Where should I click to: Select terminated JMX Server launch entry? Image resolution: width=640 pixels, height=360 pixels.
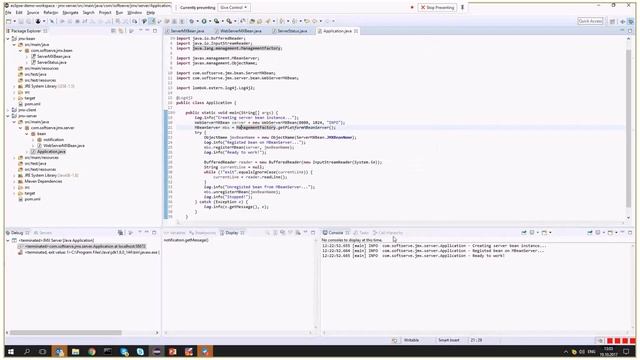click(x=56, y=240)
